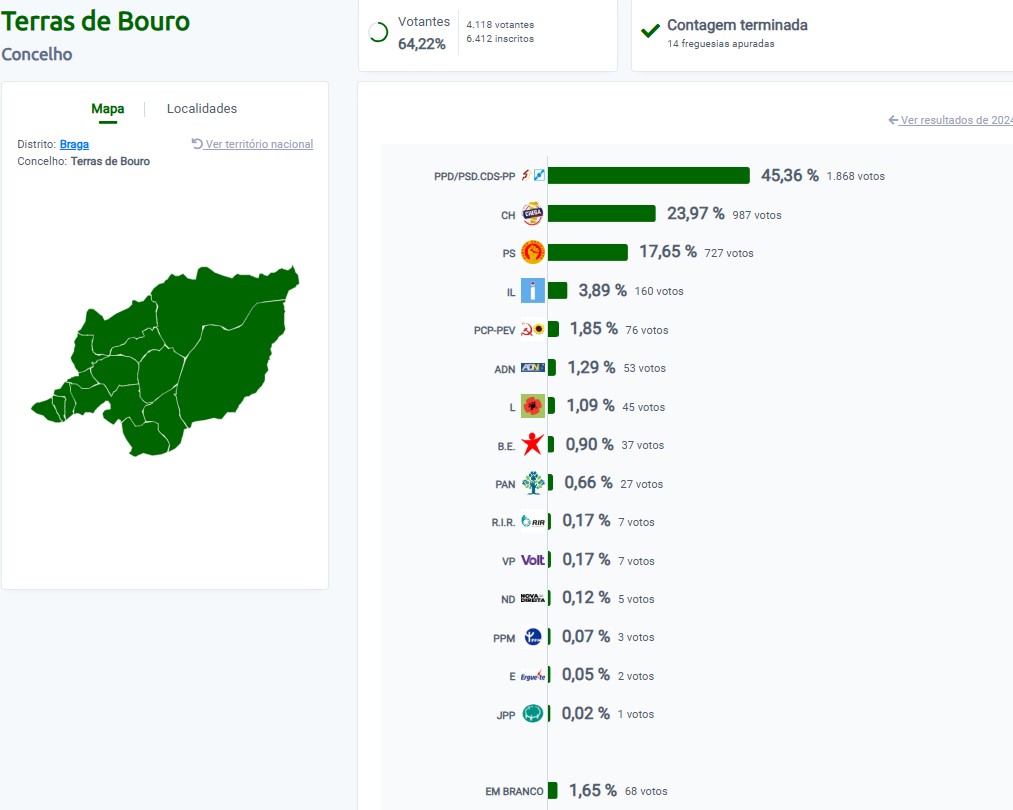This screenshot has width=1013, height=810.
Task: Click the Ergue-te party logo
Action: tap(533, 676)
